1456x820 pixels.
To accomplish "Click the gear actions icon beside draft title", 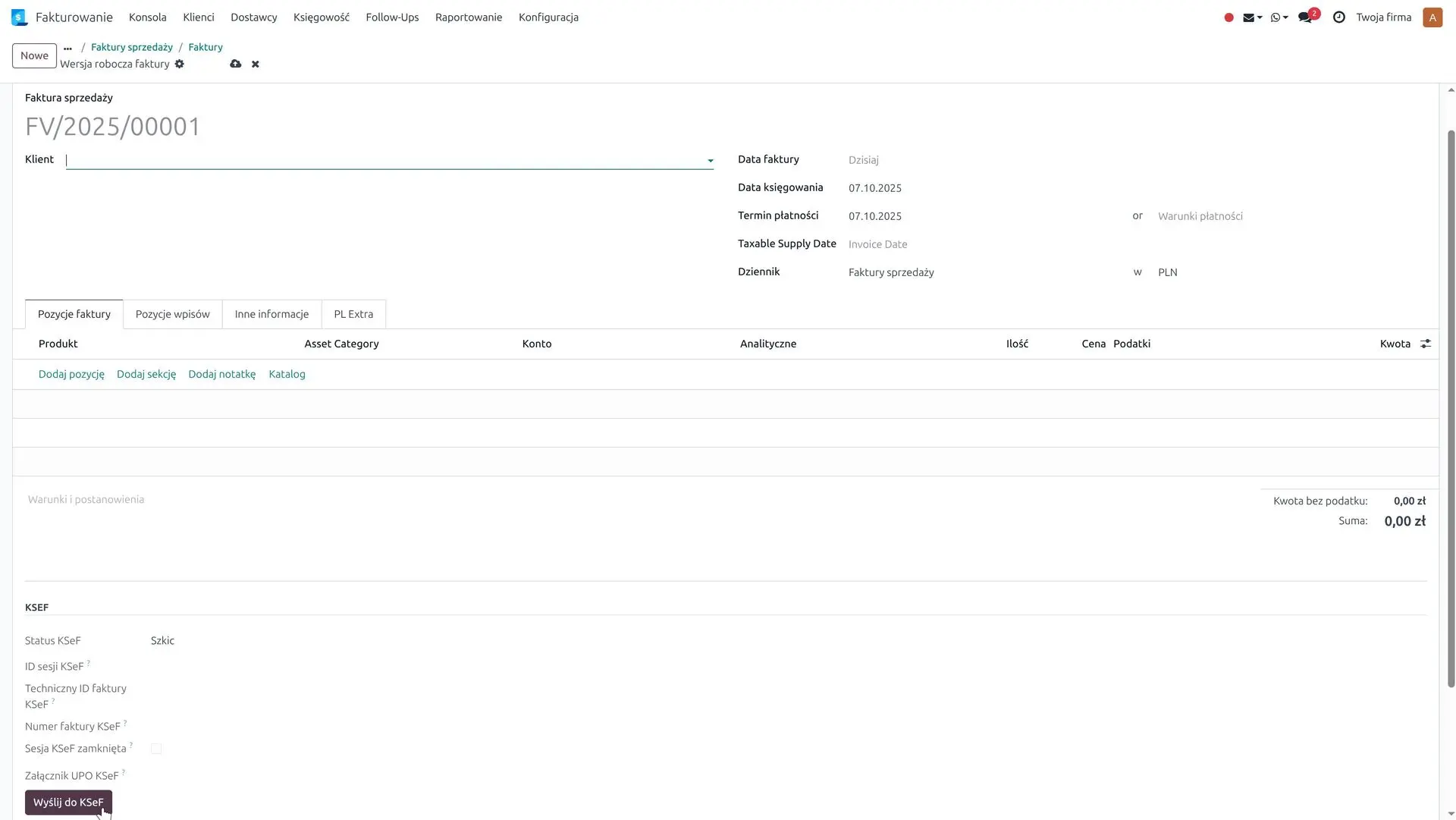I will 180,64.
